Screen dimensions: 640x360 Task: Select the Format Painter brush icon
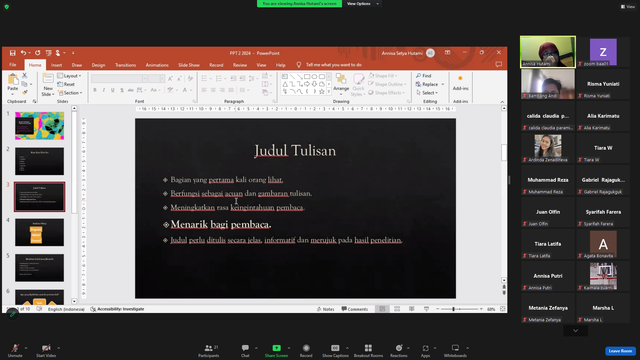coord(24,93)
